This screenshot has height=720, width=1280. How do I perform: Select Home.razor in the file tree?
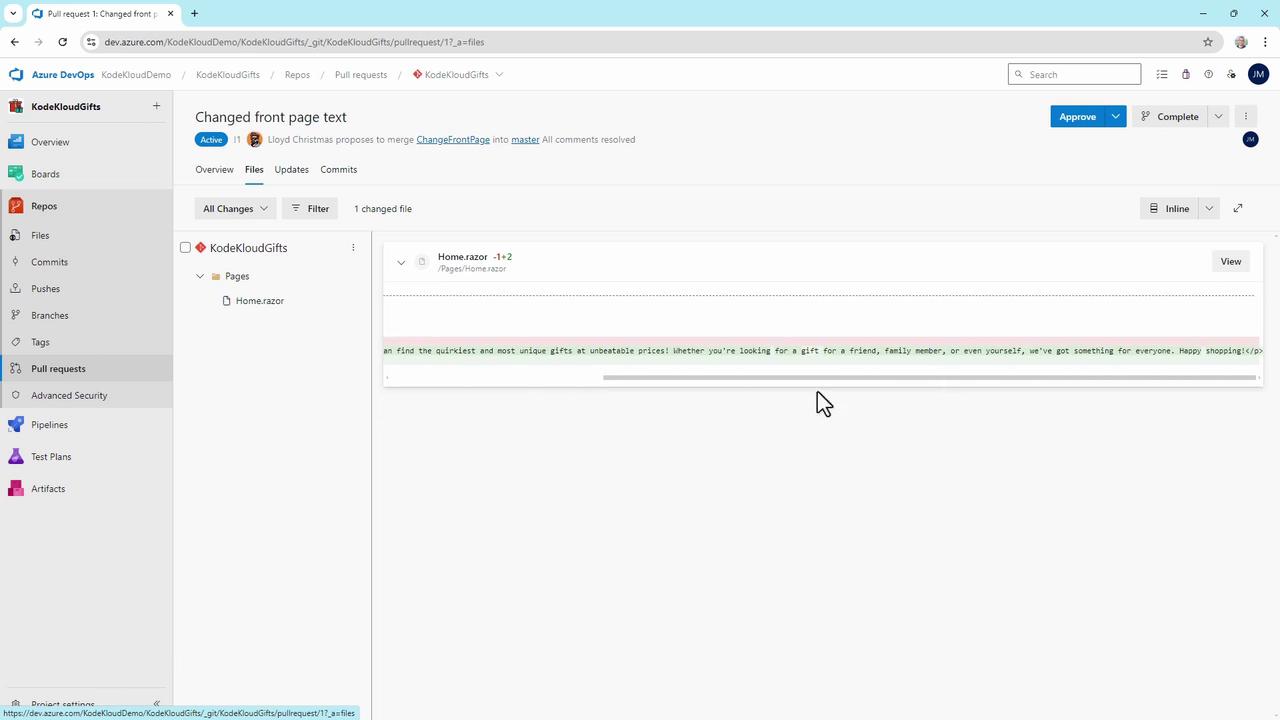(260, 301)
